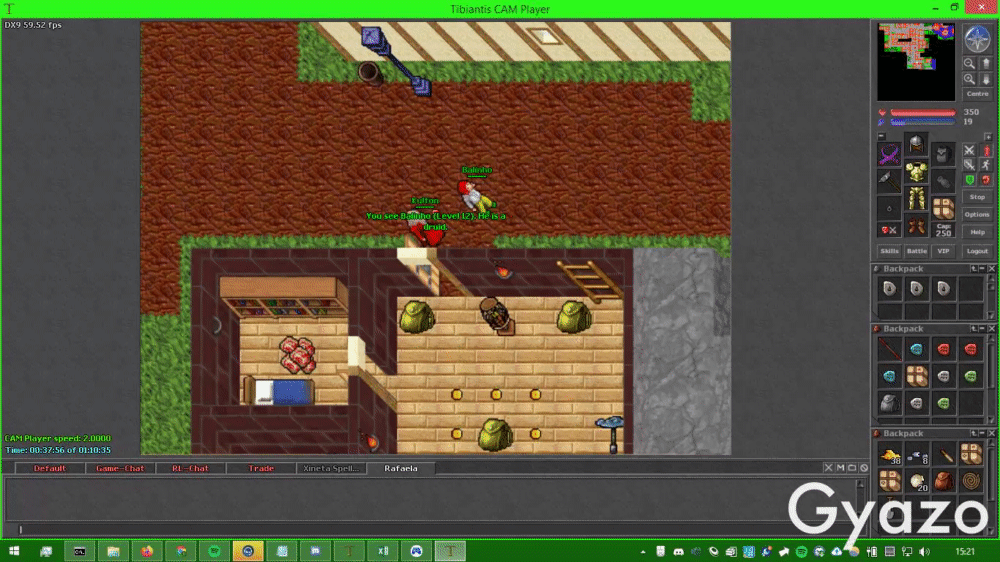Screen dimensions: 1000x562
Task: Click the top Backpack panel's scroll-down arrow
Action: [992, 315]
